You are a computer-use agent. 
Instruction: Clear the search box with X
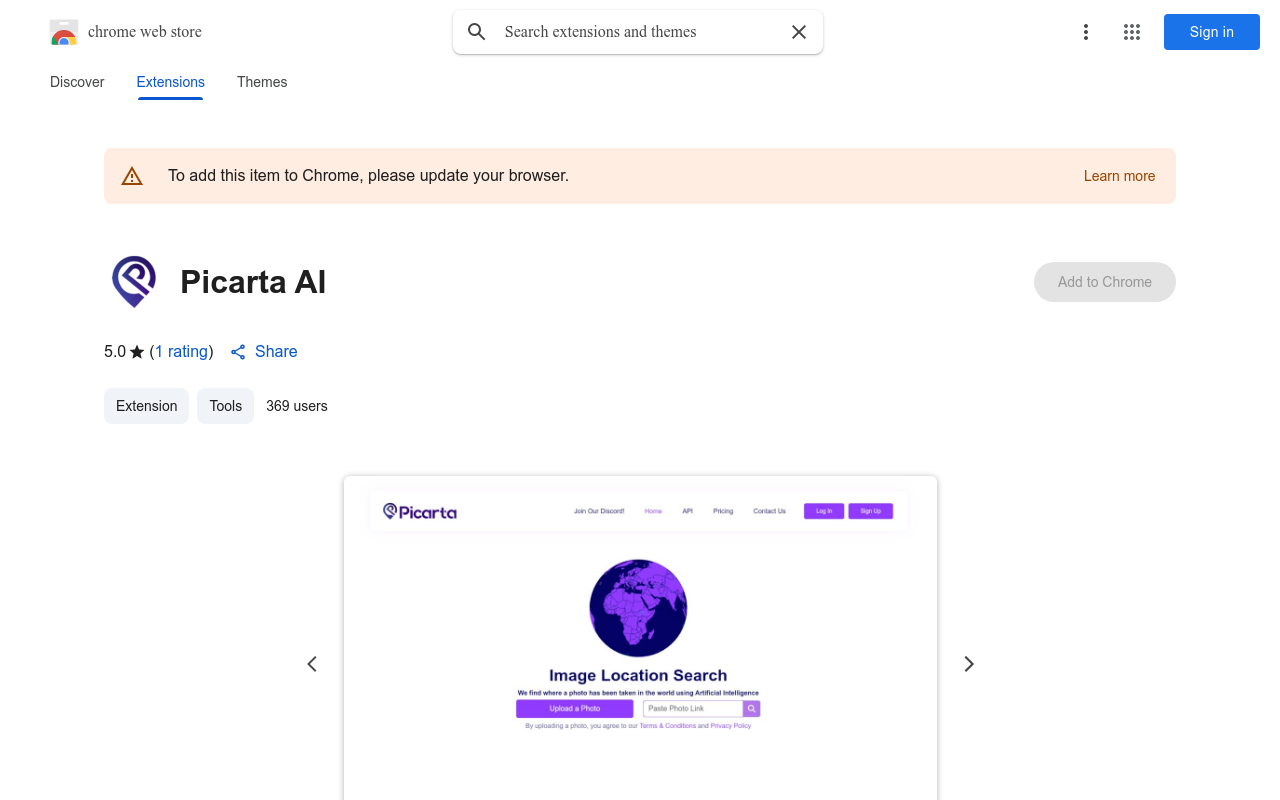799,32
